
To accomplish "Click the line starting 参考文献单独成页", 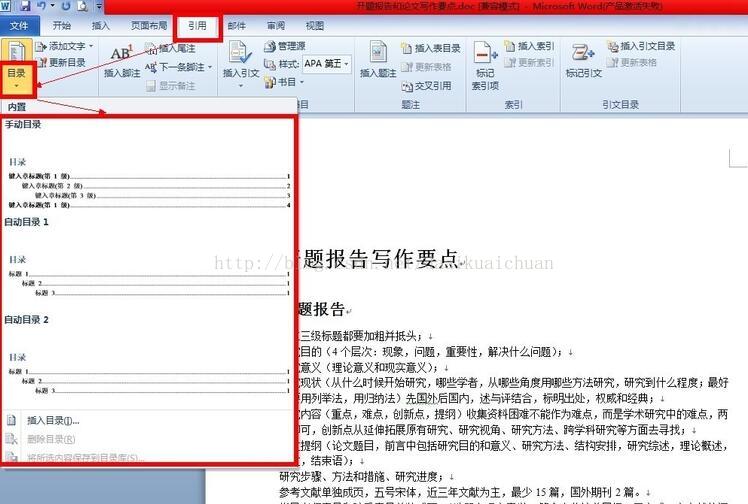I will [465, 492].
